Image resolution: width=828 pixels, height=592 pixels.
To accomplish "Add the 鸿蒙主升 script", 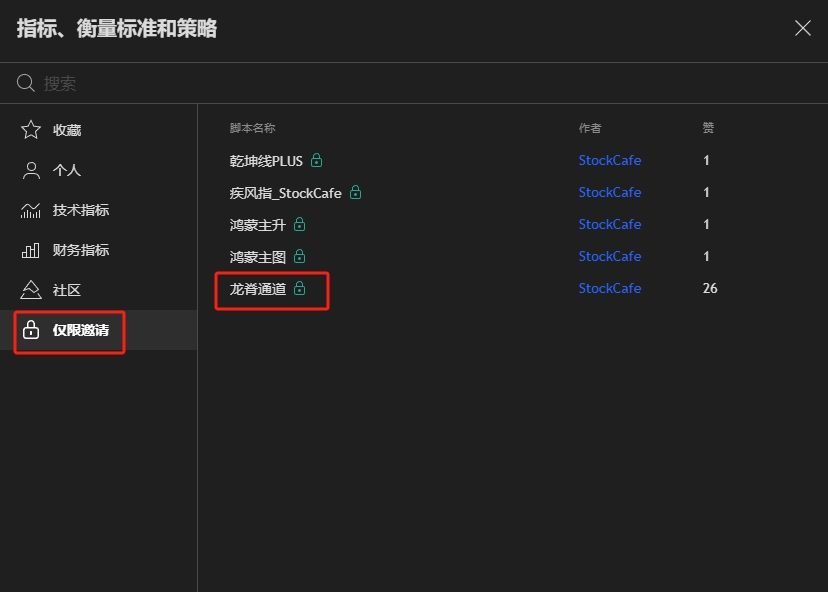I will (x=512, y=224).
